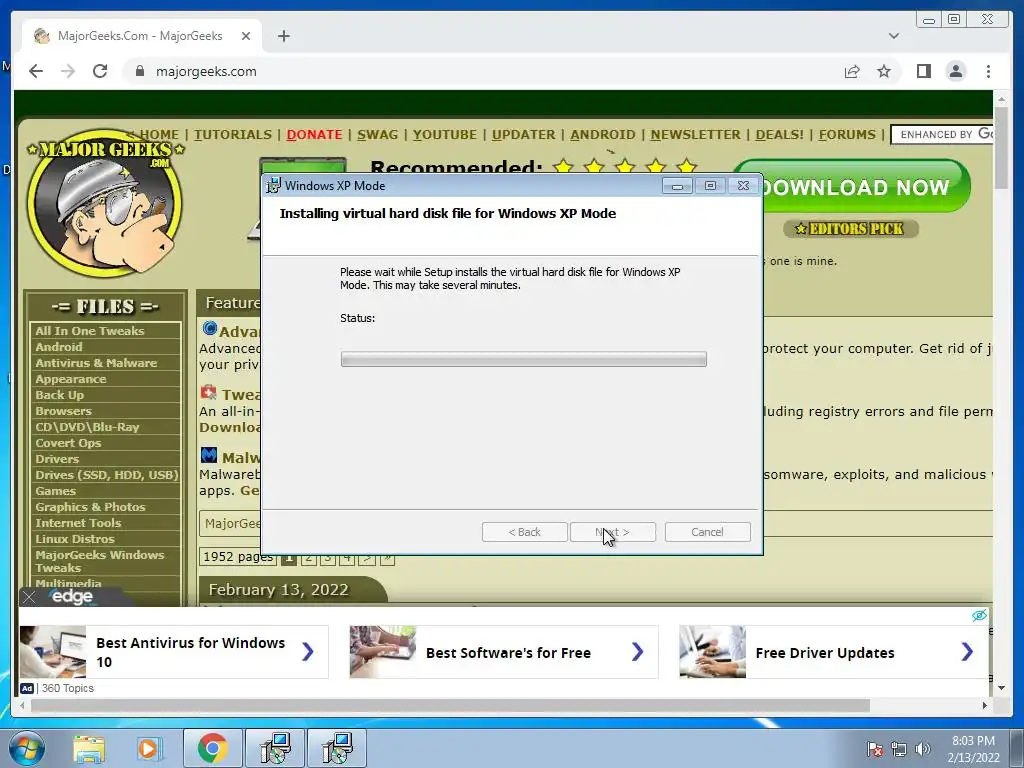Open the Appearance files category
Viewport: 1024px width, 768px height.
point(71,379)
